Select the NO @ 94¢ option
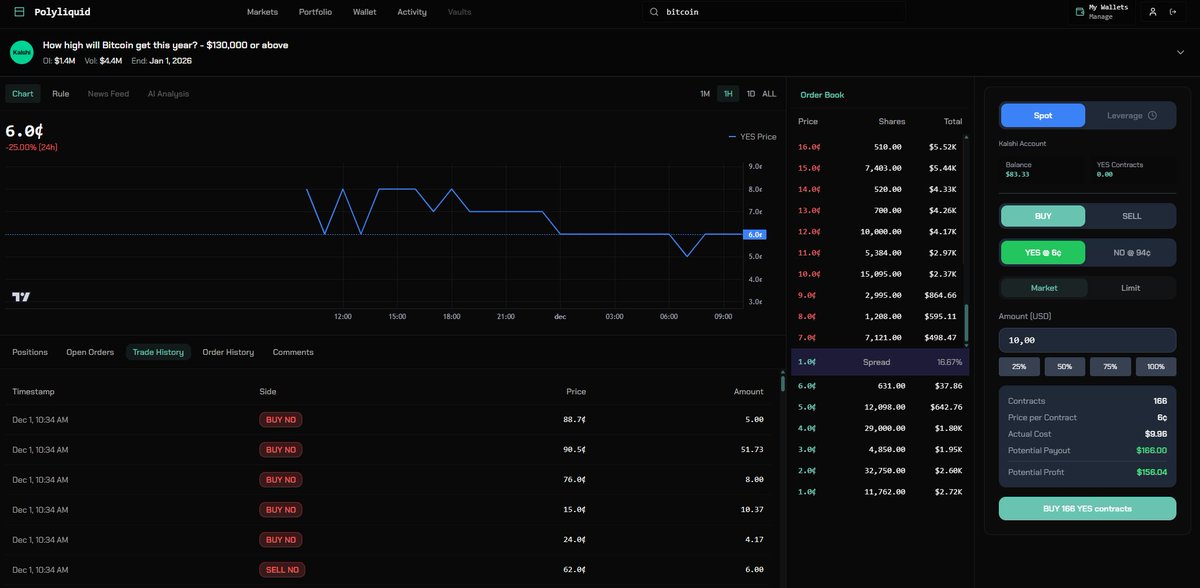This screenshot has height=588, width=1200. point(1132,253)
